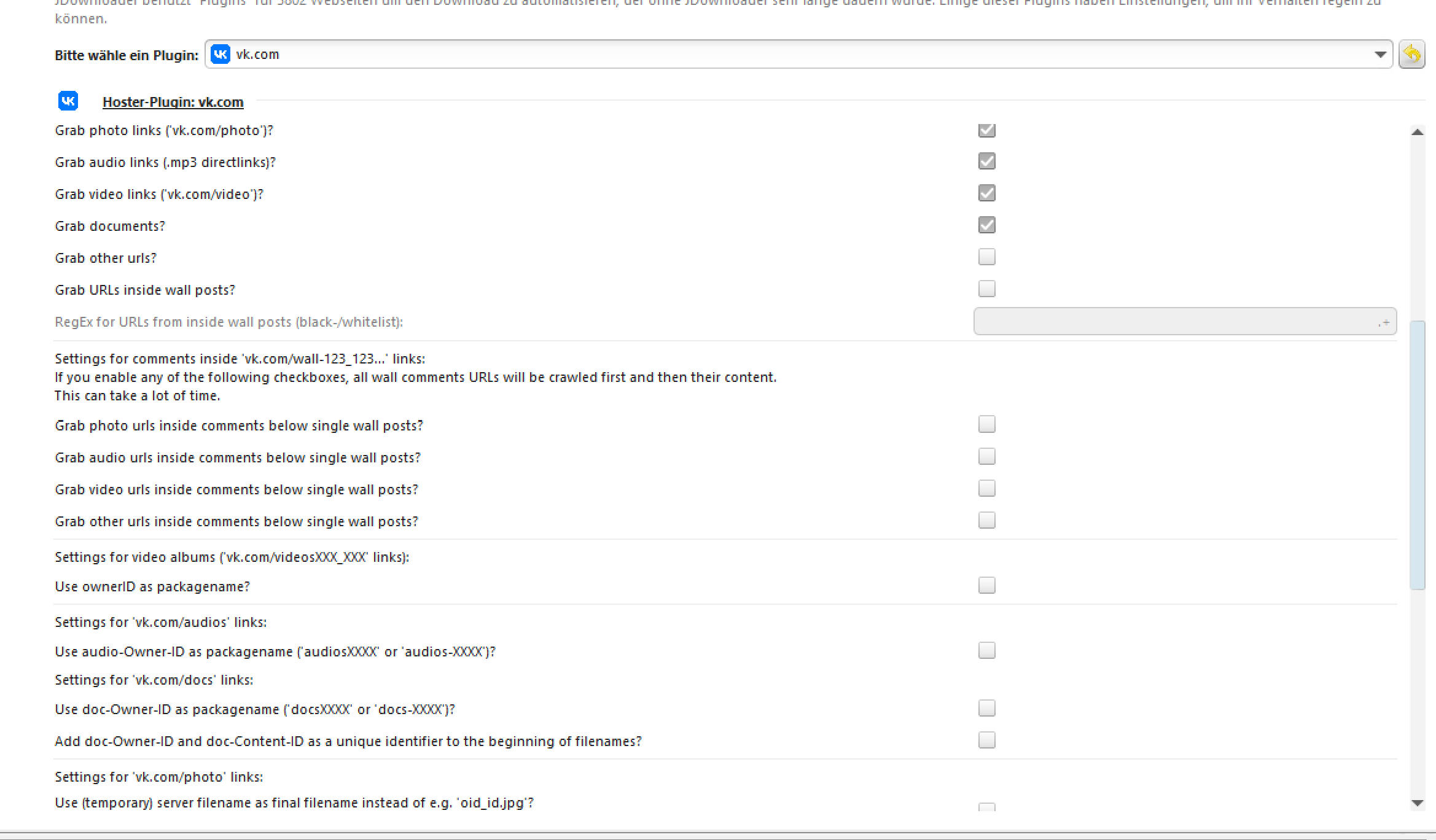The height and width of the screenshot is (840, 1436).
Task: Uncheck Grab photo links checkbox
Action: click(x=987, y=130)
